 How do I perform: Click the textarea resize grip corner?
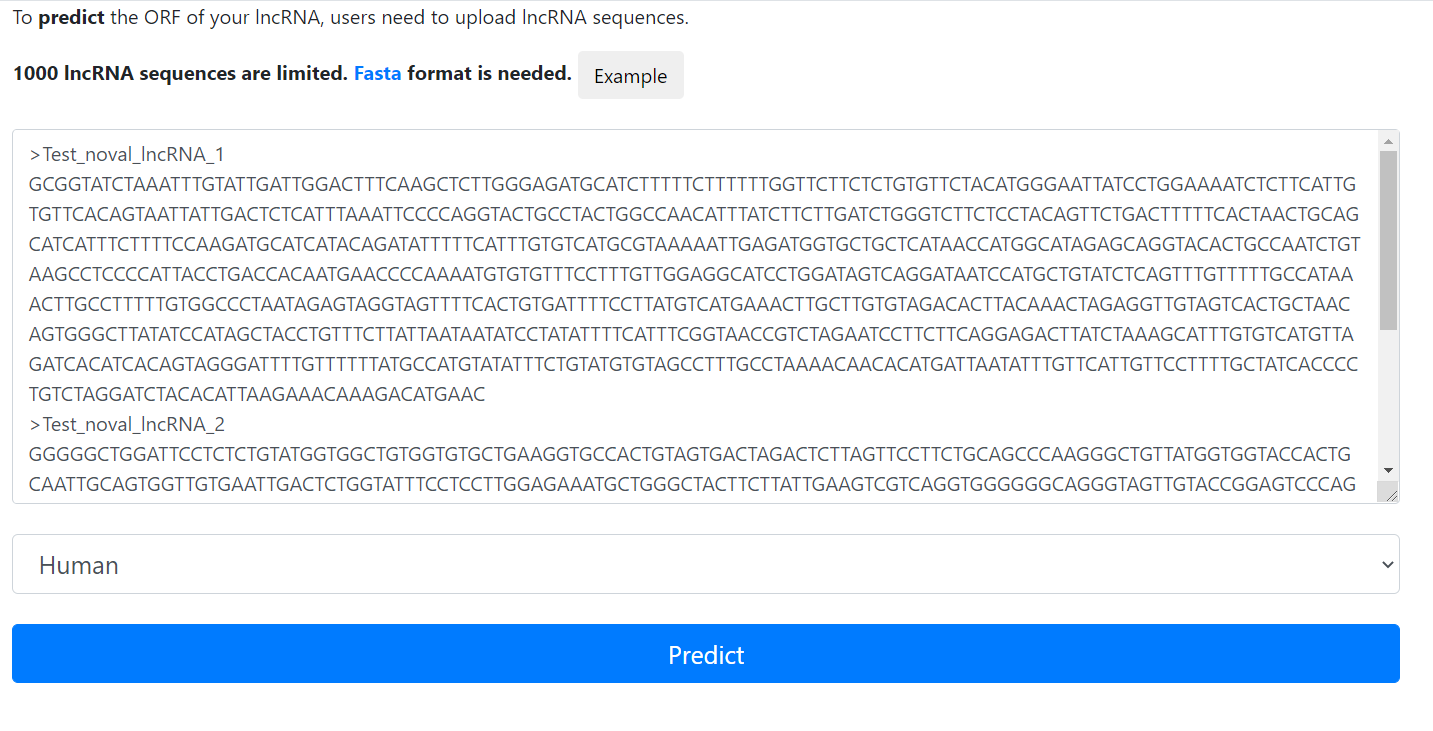[x=1388, y=491]
